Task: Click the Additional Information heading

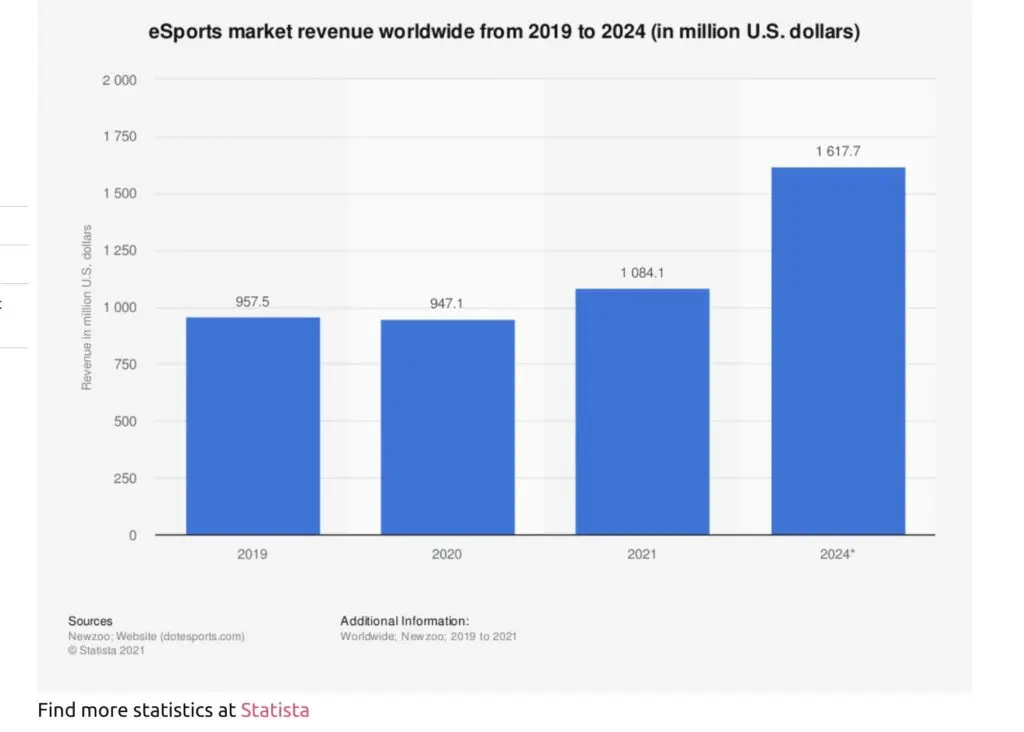Action: coord(404,621)
